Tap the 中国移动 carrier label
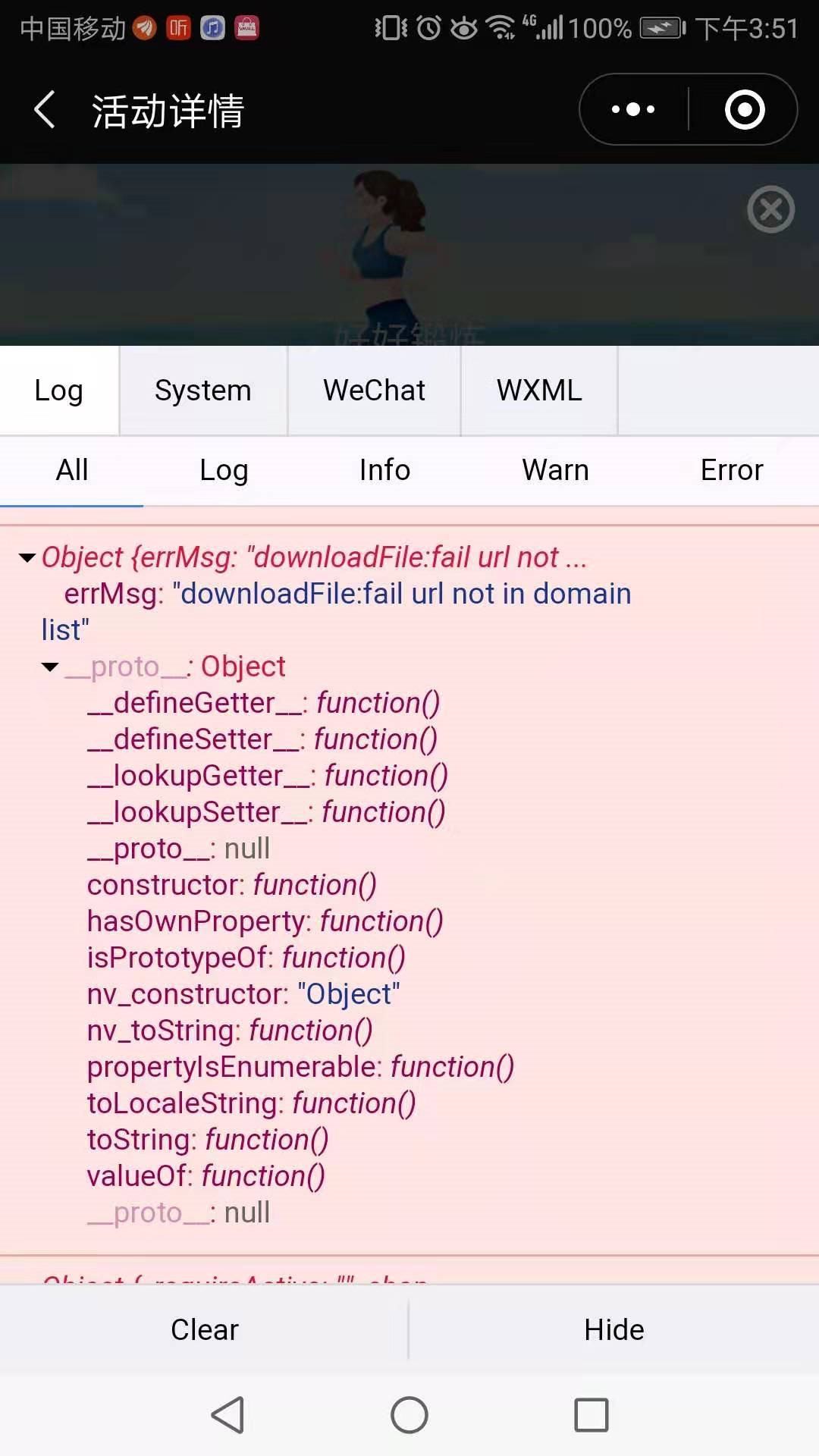The width and height of the screenshot is (819, 1456). pyautogui.click(x=73, y=29)
